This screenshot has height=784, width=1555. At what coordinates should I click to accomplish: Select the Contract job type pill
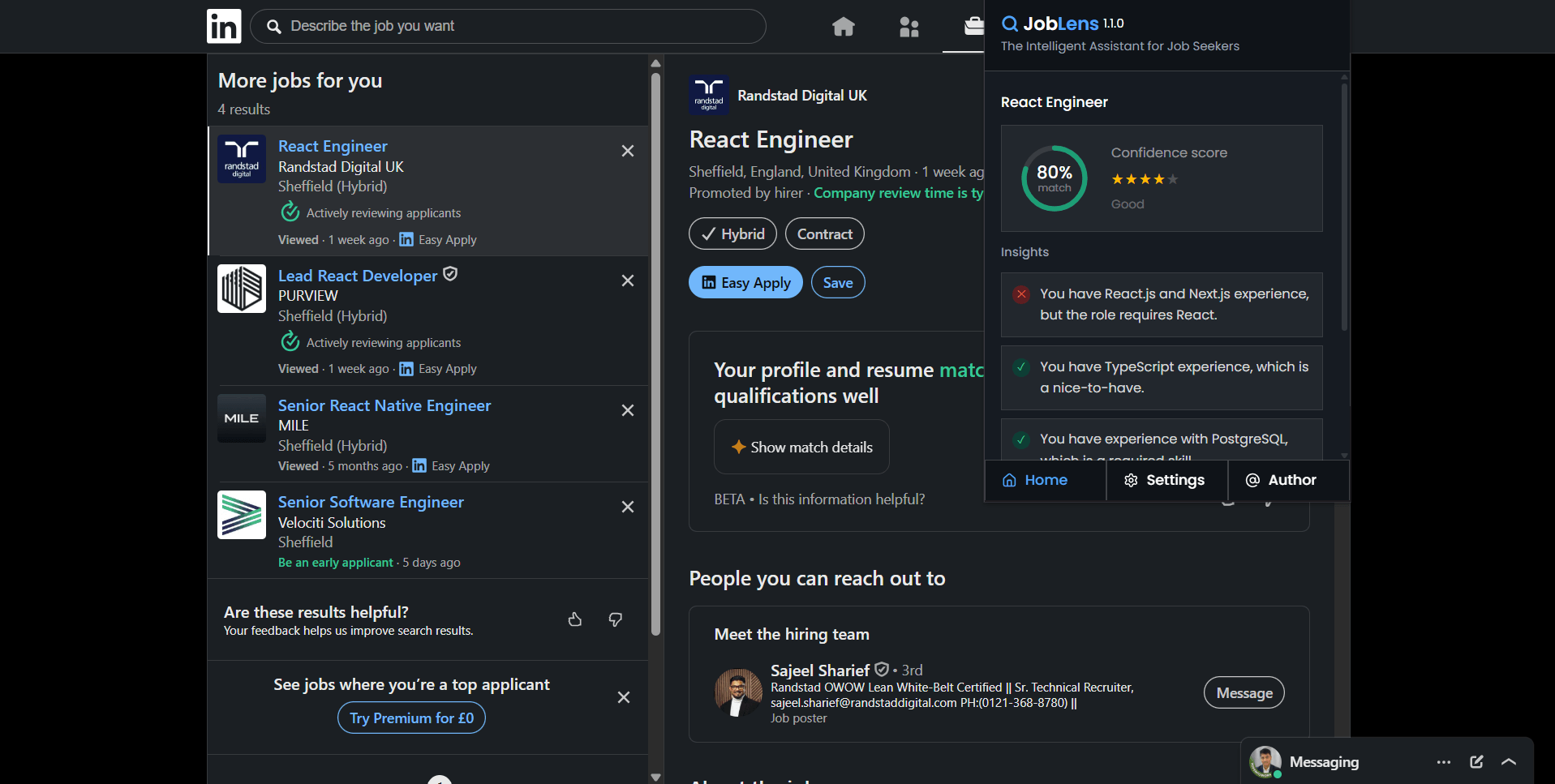824,233
